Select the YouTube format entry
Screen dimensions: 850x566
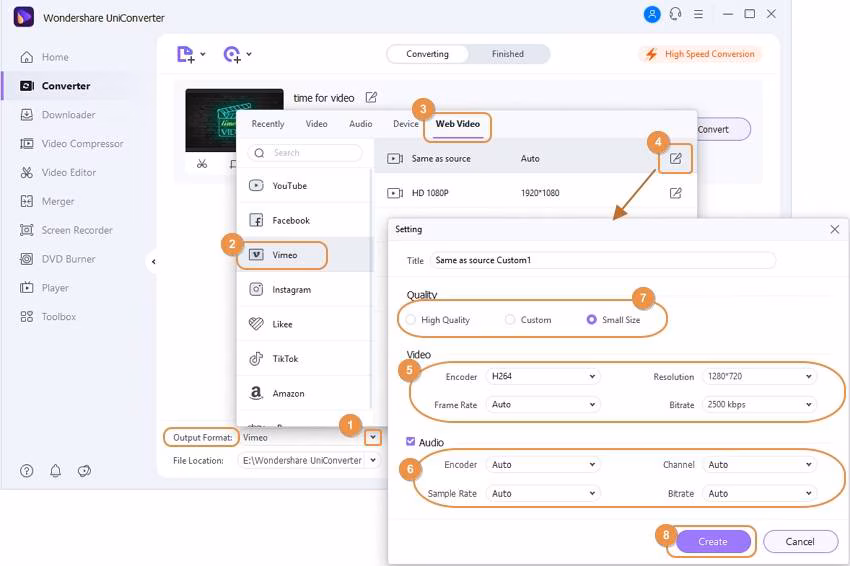pyautogui.click(x=304, y=185)
